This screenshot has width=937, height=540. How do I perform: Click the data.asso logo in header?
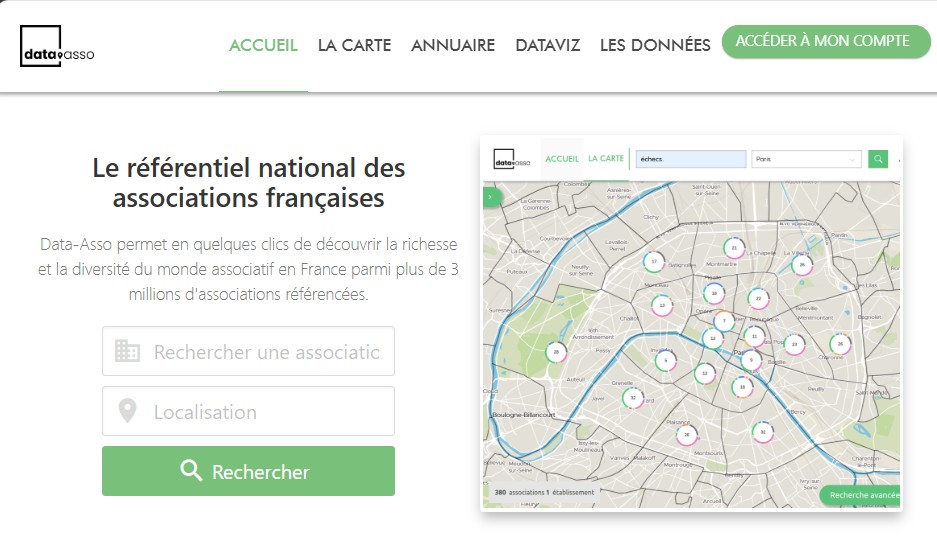pos(57,46)
